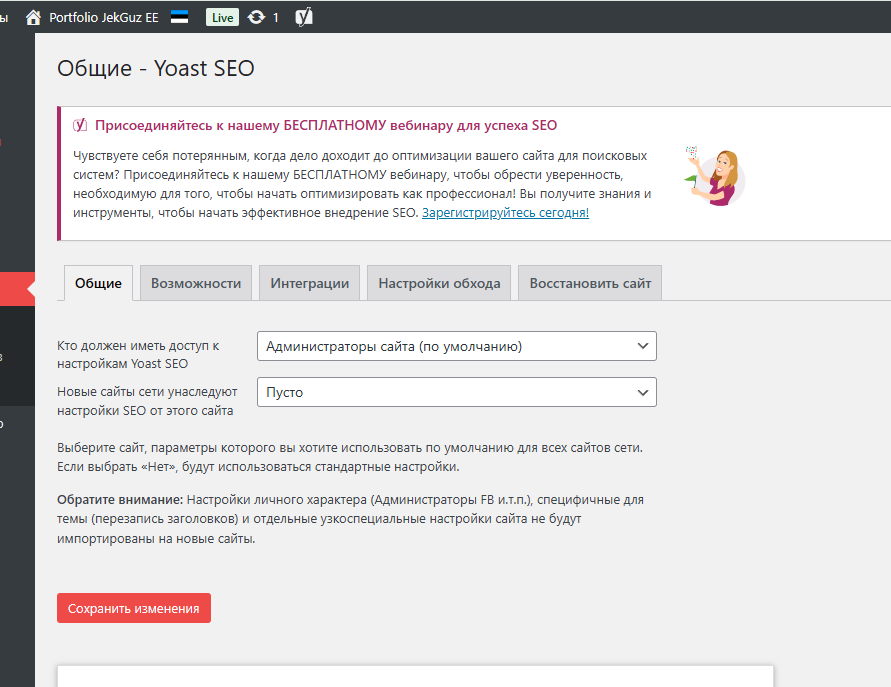Click the webinar notice heading text
Image resolution: width=891 pixels, height=687 pixels.
pyautogui.click(x=326, y=126)
